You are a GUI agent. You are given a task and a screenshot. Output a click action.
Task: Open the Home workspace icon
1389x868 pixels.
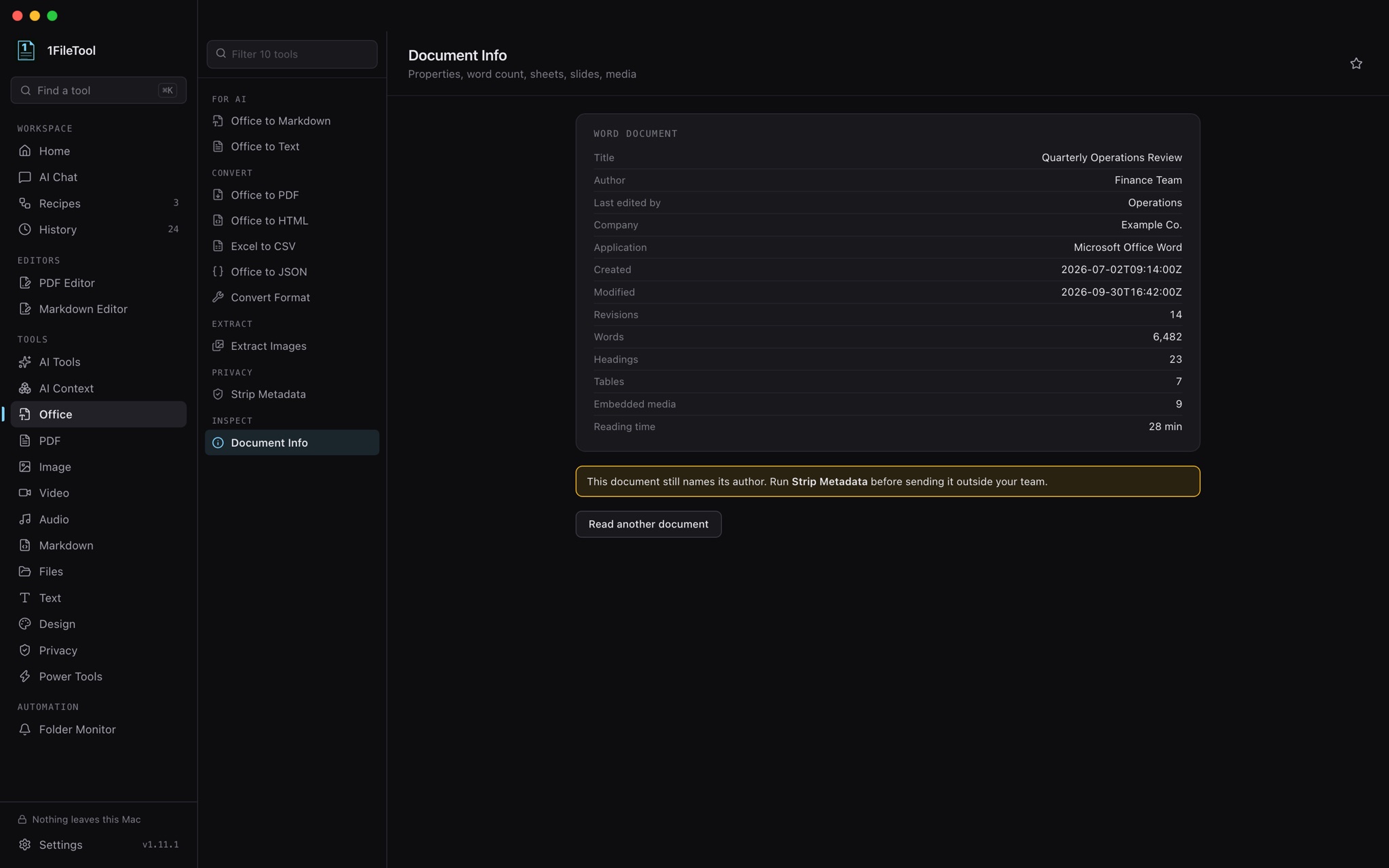[x=25, y=151]
